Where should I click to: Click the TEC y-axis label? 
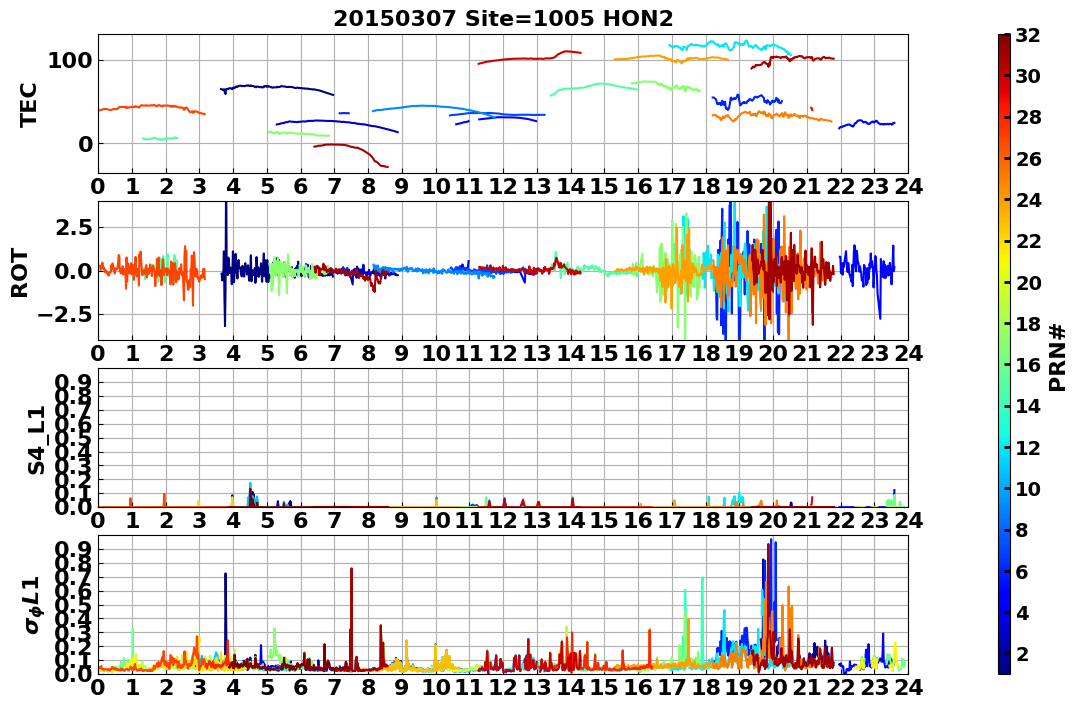27,105
